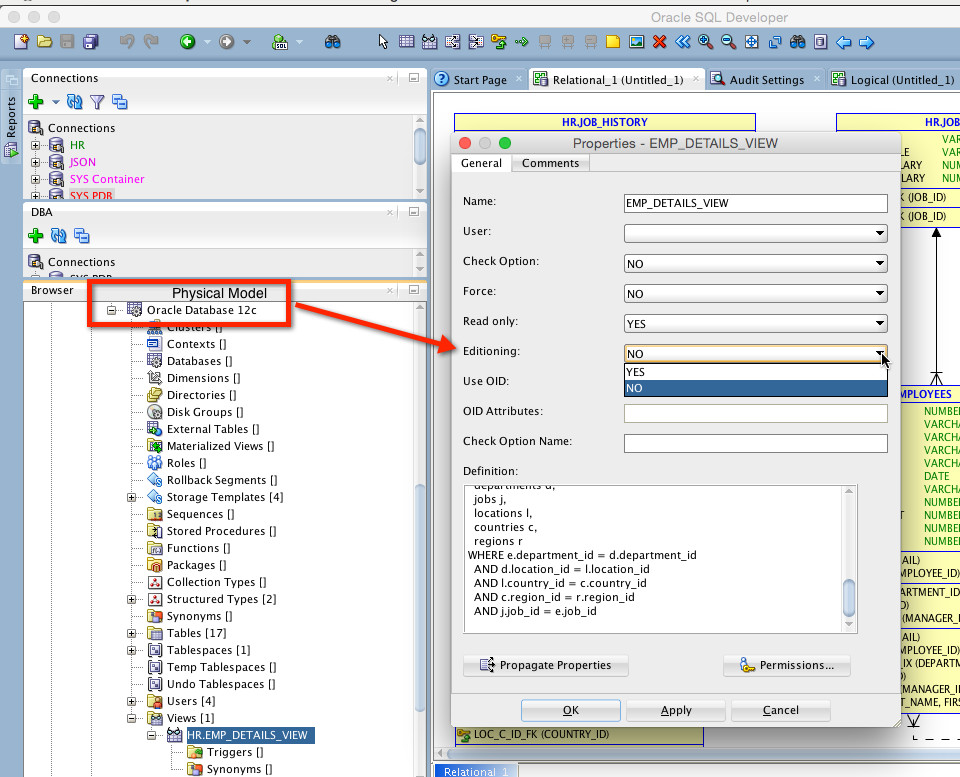Select Materialized Views [] tree item

click(x=220, y=446)
